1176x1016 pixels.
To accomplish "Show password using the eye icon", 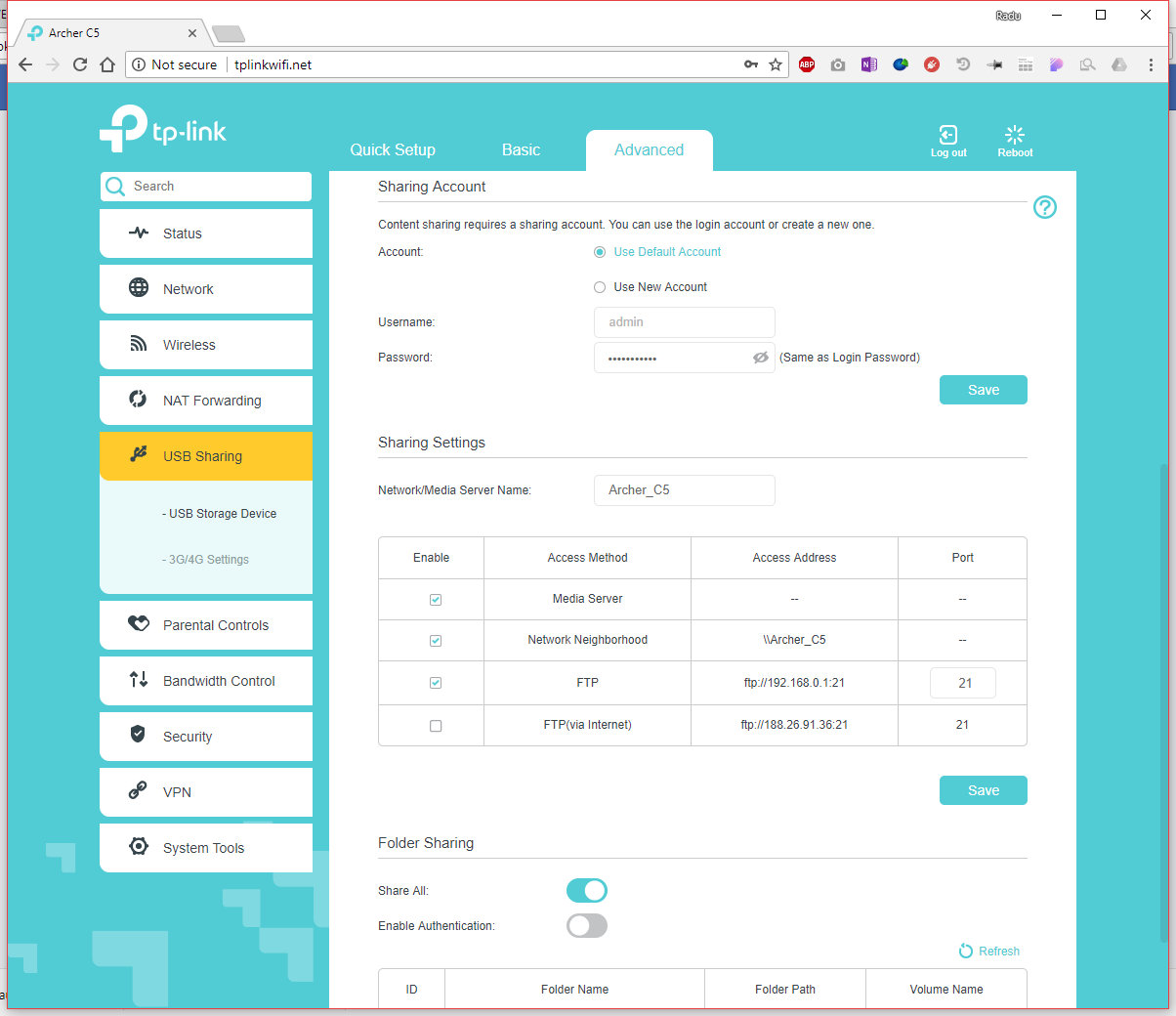I will pyautogui.click(x=760, y=358).
